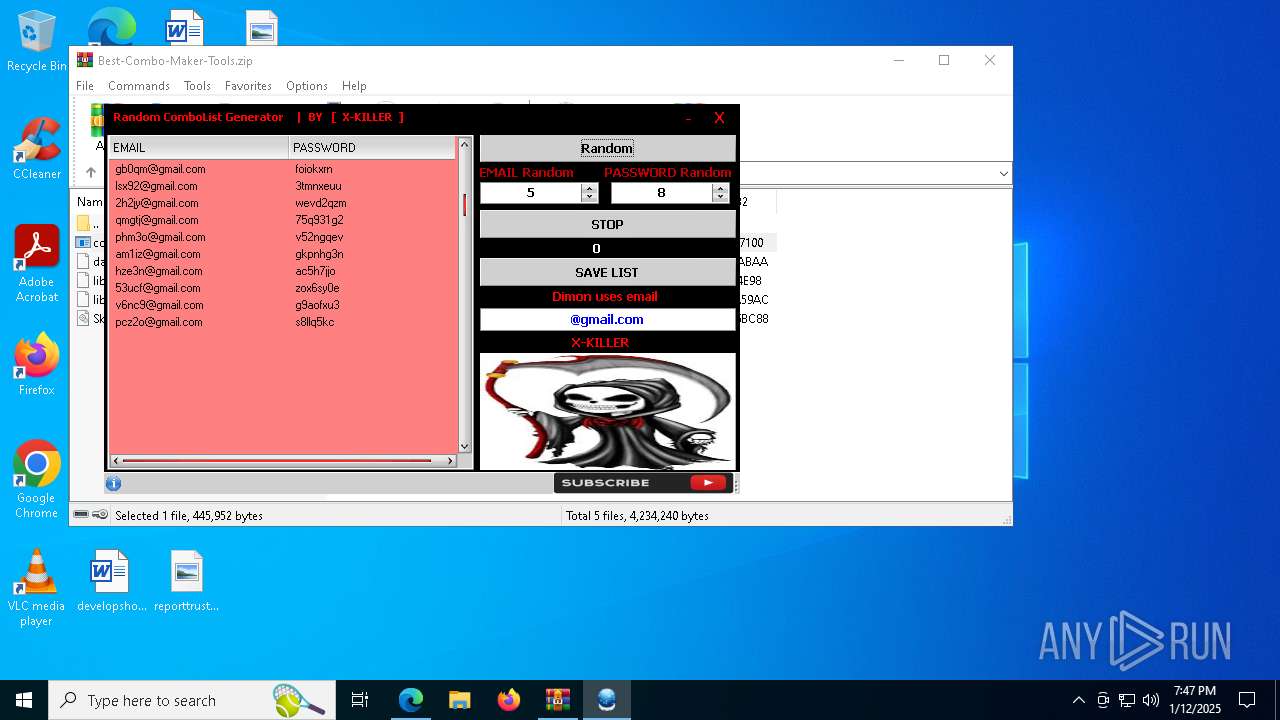Minimize the ComboList Generator window

coord(688,118)
